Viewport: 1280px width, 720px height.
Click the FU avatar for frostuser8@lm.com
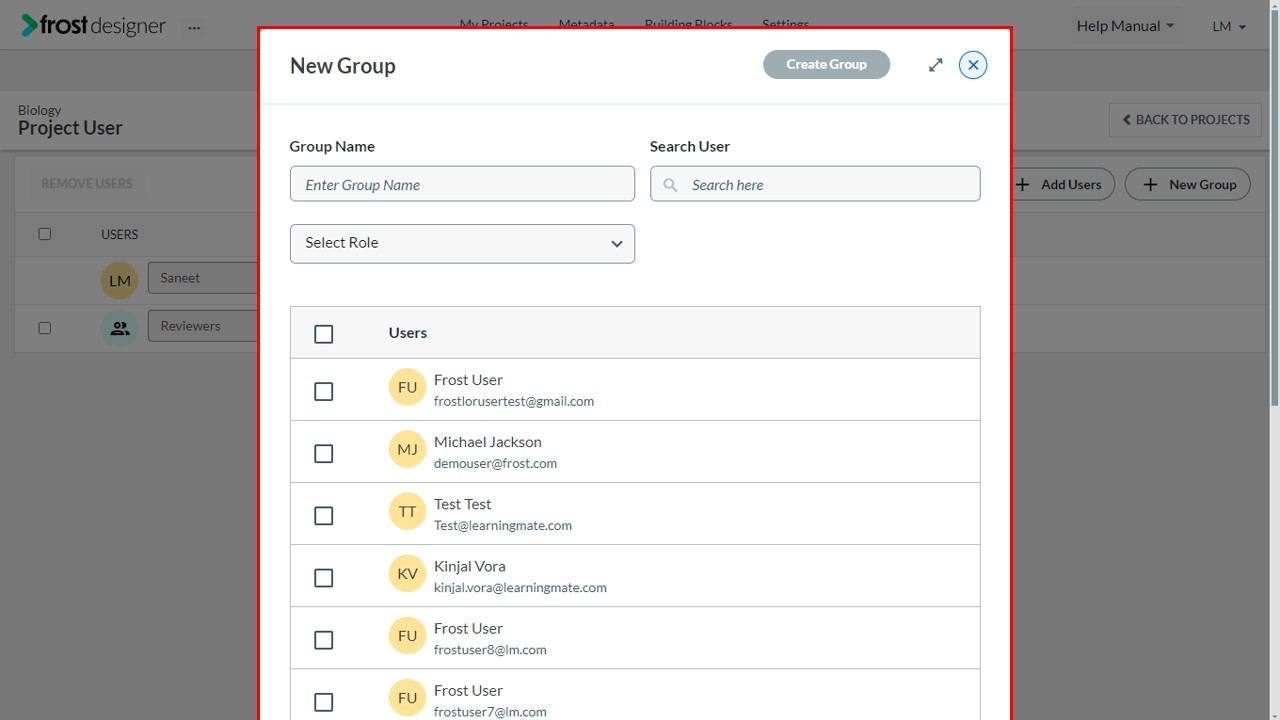(407, 636)
